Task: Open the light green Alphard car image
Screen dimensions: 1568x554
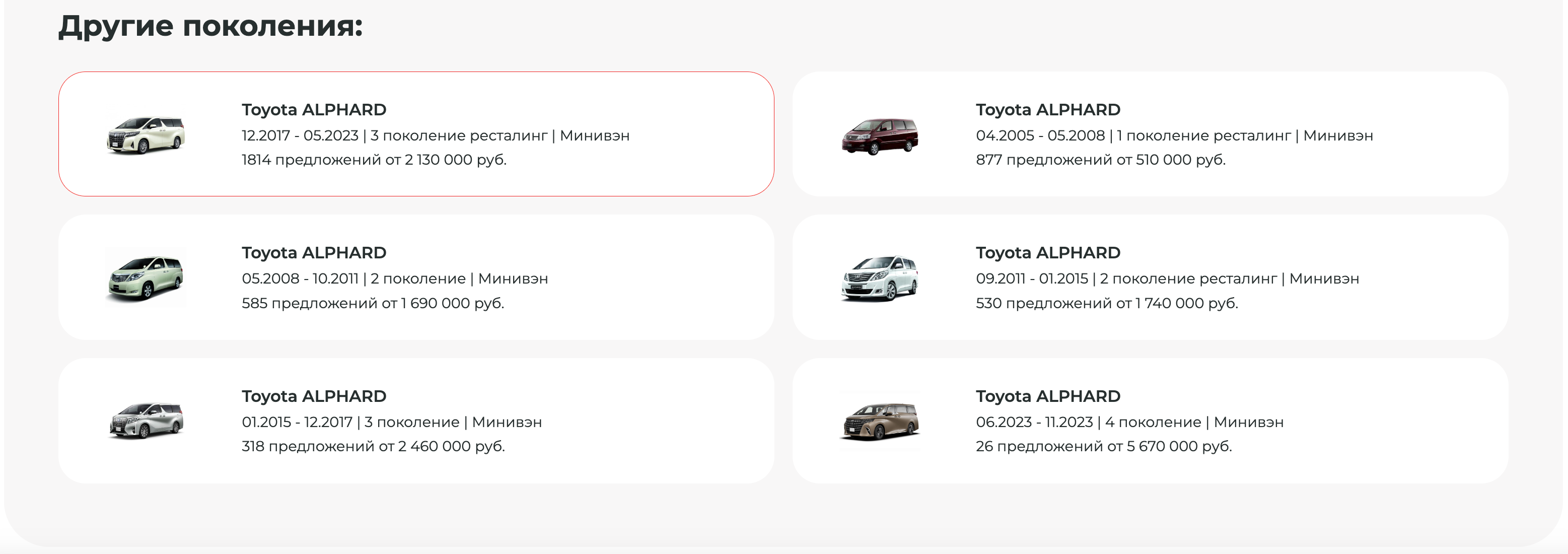Action: pyautogui.click(x=146, y=278)
